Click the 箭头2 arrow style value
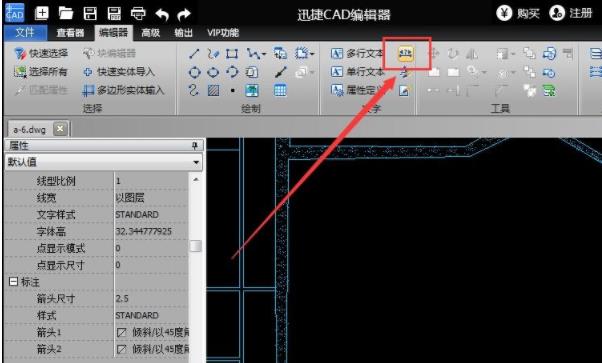The height and width of the screenshot is (363, 602). pyautogui.click(x=151, y=349)
